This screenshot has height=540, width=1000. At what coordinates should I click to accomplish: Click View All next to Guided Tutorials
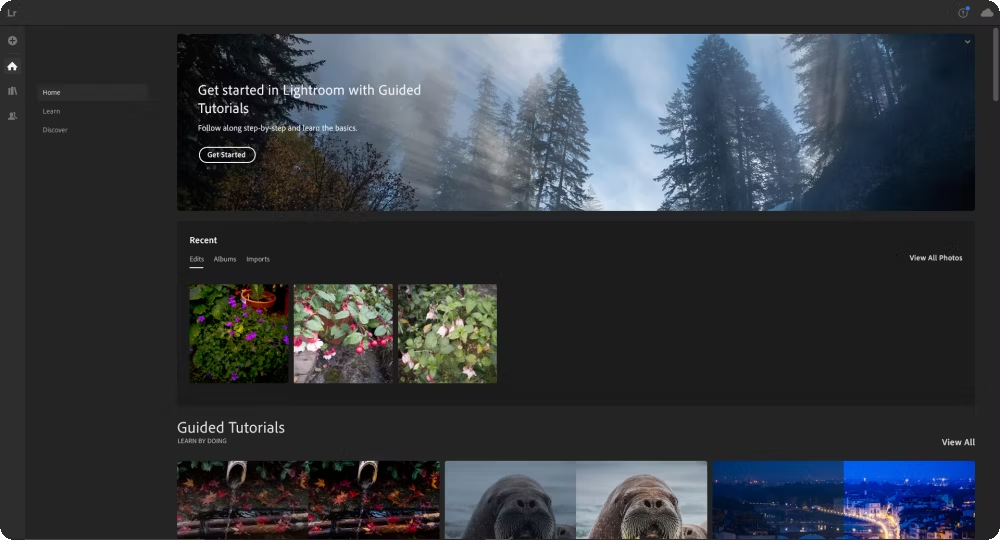click(x=958, y=442)
